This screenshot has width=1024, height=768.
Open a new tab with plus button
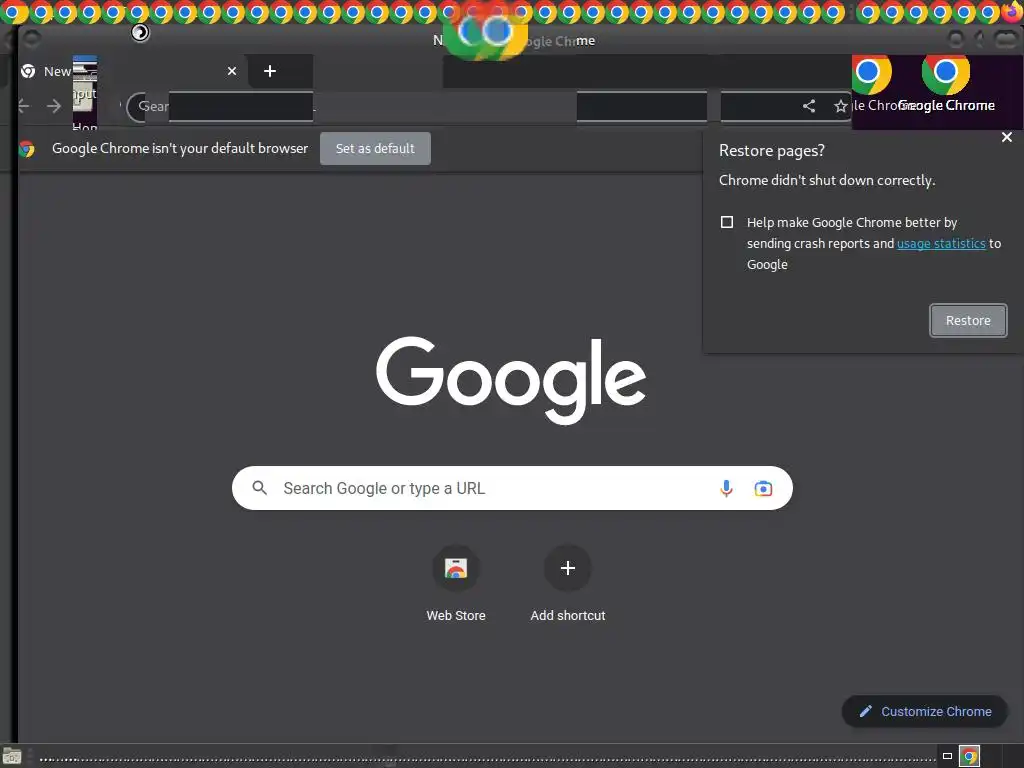[x=270, y=71]
